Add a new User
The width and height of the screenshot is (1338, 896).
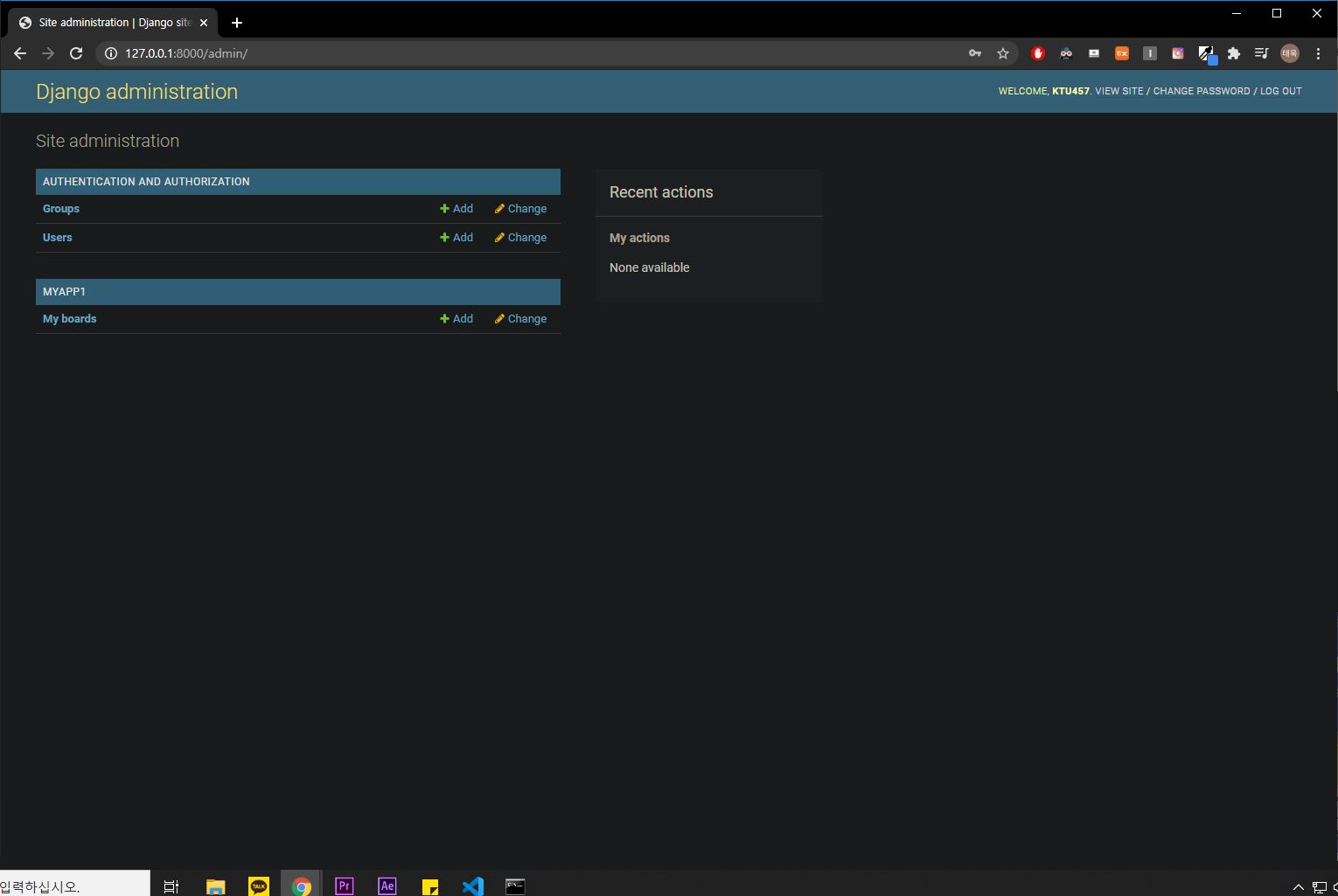point(456,238)
